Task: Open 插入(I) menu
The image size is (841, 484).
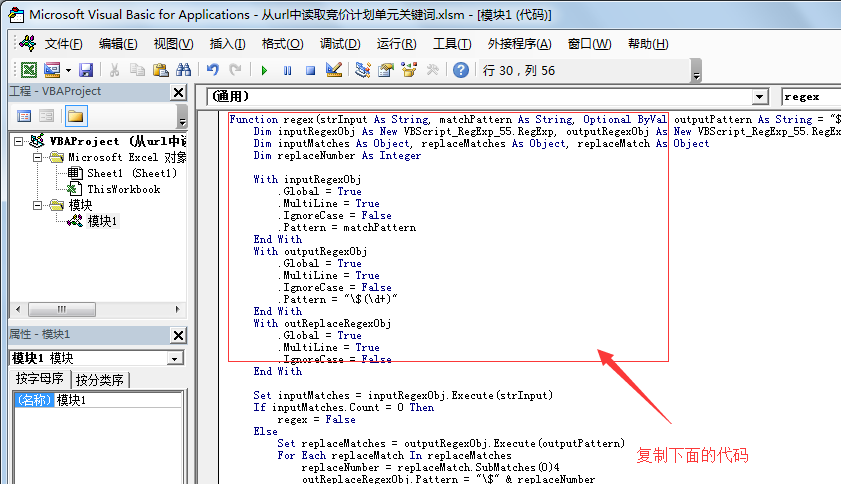Action: 227,44
